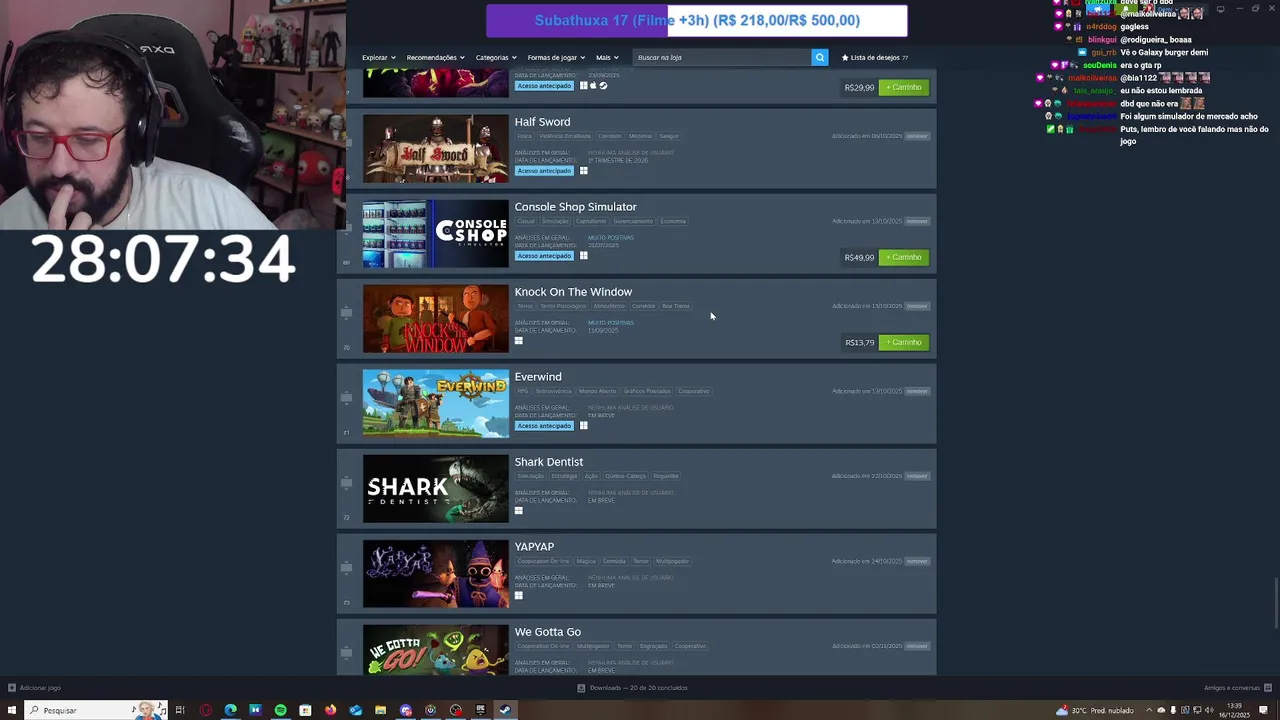The width and height of the screenshot is (1280, 720).
Task: Open Half Sword game title
Action: (x=542, y=122)
